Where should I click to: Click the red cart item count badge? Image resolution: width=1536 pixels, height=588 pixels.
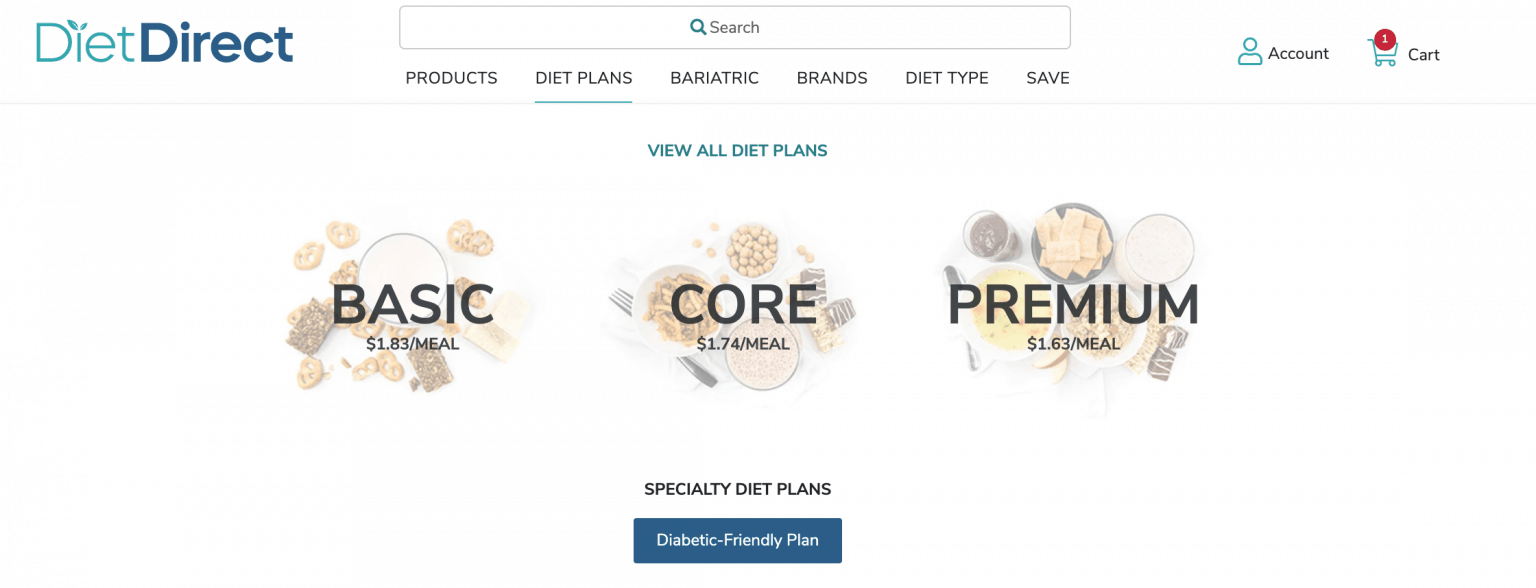[1386, 40]
